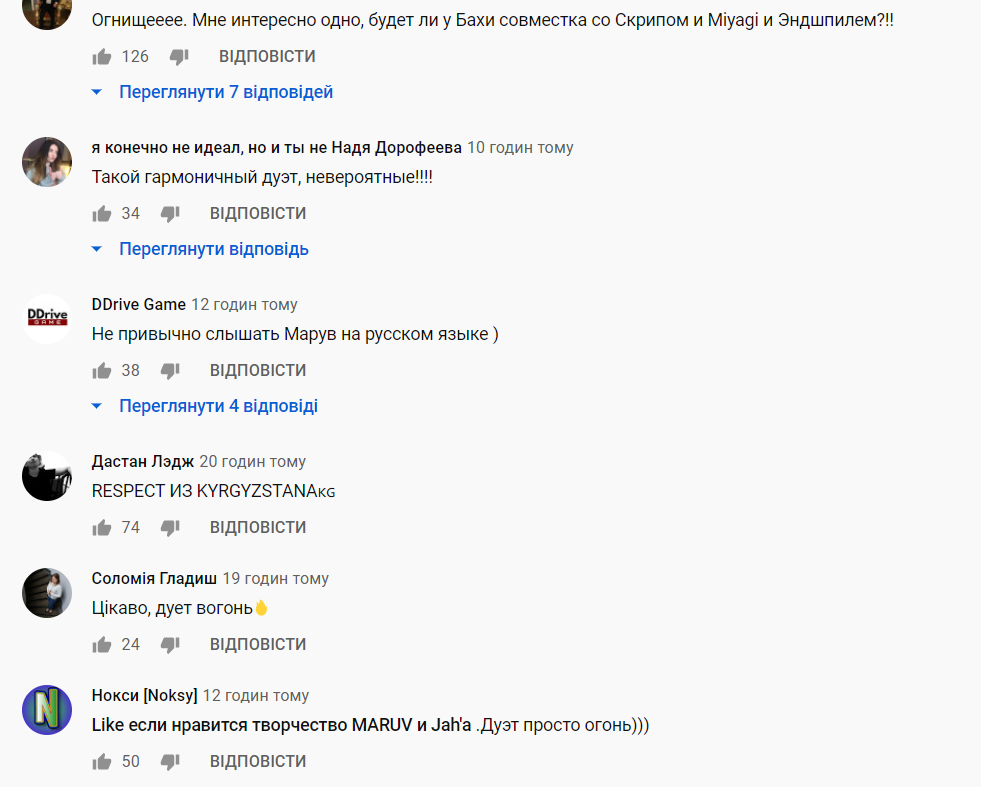Select username 'Соломія Гладиш'

pyautogui.click(x=153, y=578)
